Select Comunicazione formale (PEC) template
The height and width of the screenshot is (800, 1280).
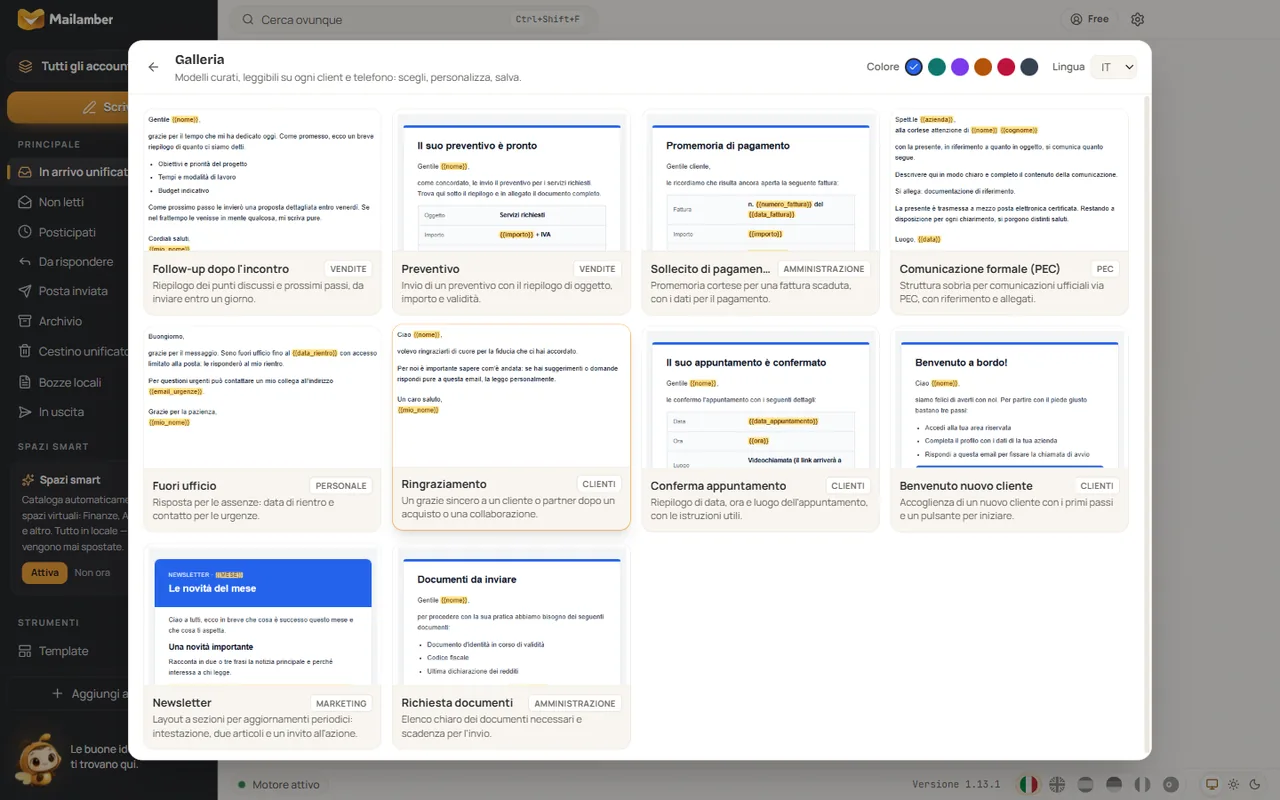point(1009,211)
